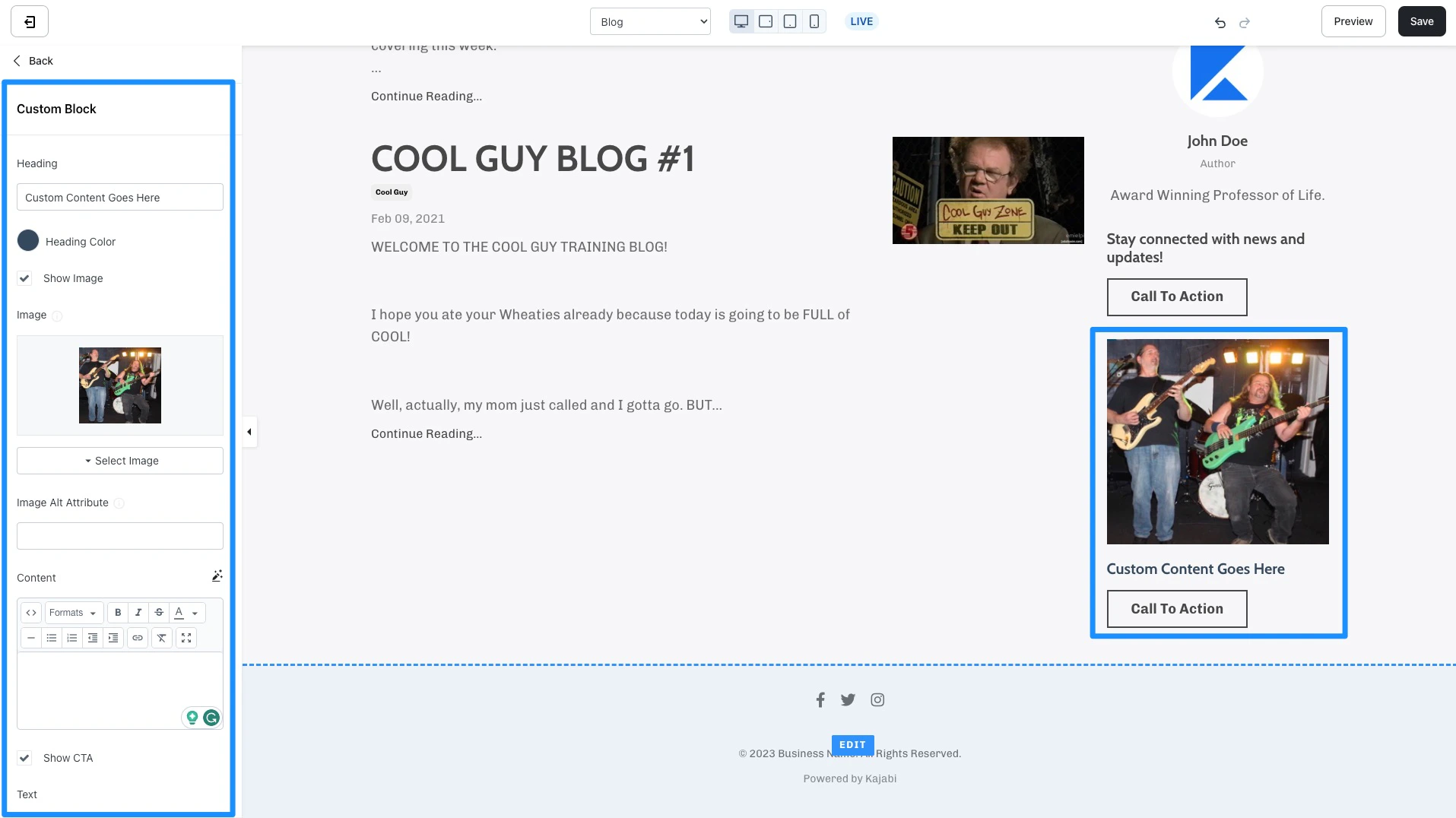
Task: Apply bold formatting in Content editor
Action: tap(118, 613)
